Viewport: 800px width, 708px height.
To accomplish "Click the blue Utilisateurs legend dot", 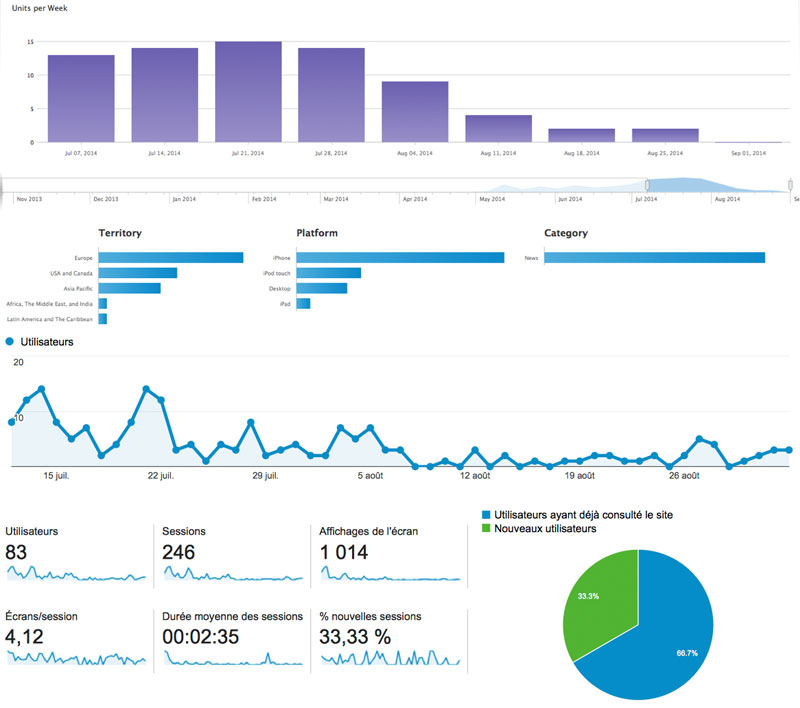I will point(9,341).
